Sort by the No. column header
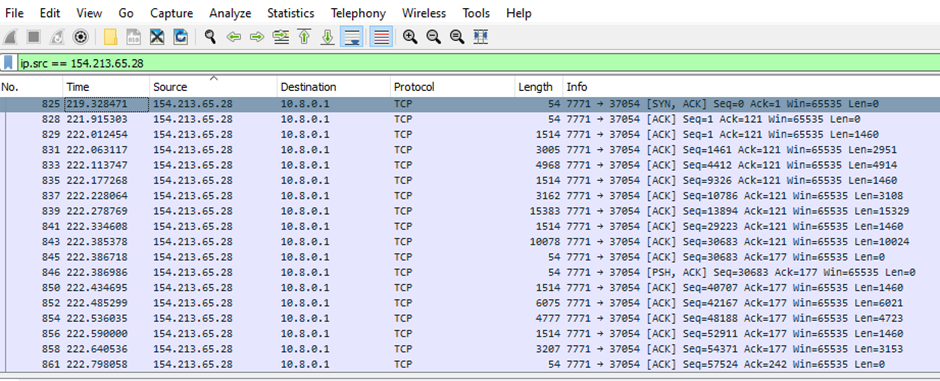The height and width of the screenshot is (381, 940). [x=31, y=87]
